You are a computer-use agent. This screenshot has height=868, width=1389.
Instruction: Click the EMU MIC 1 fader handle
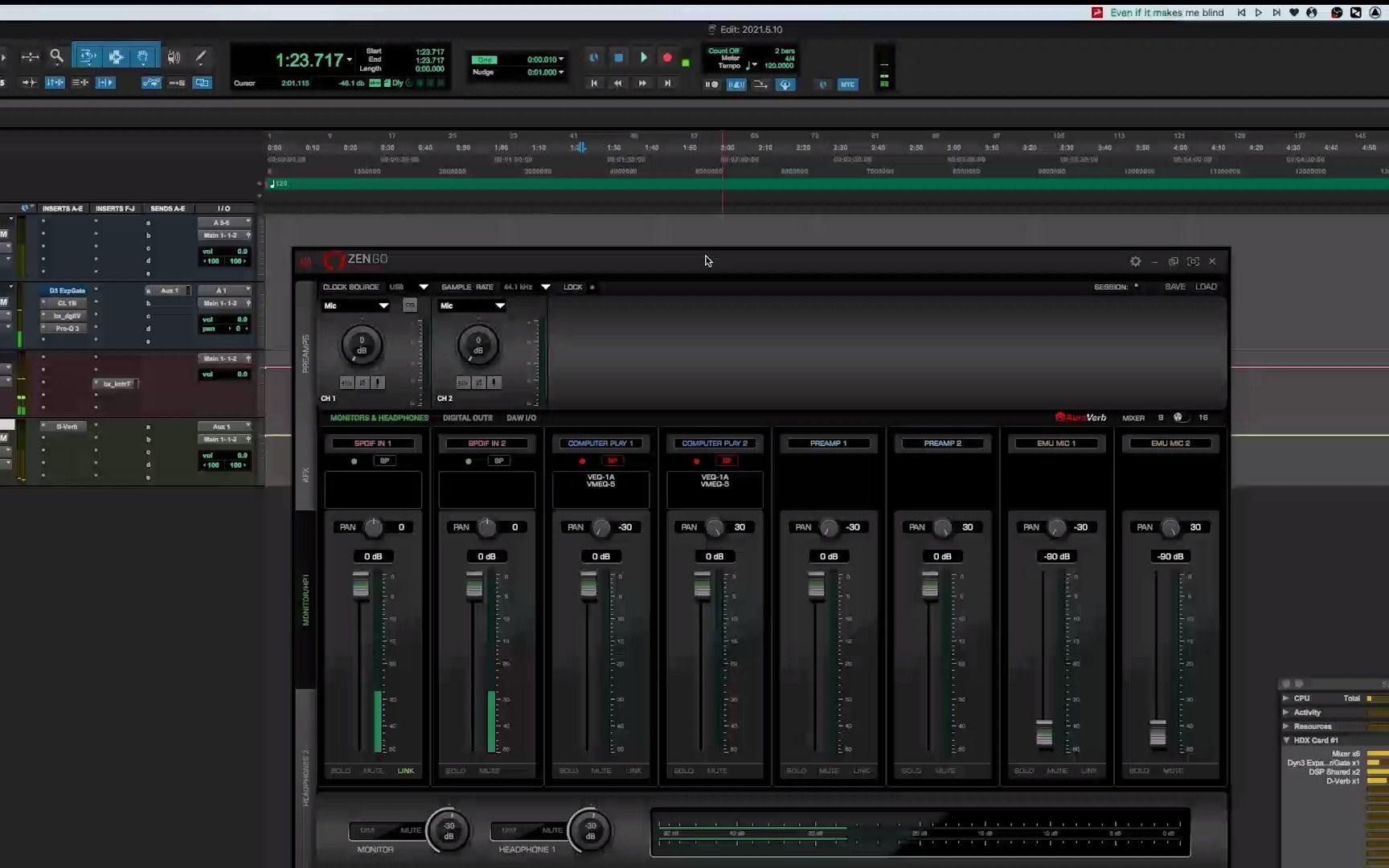(1044, 733)
